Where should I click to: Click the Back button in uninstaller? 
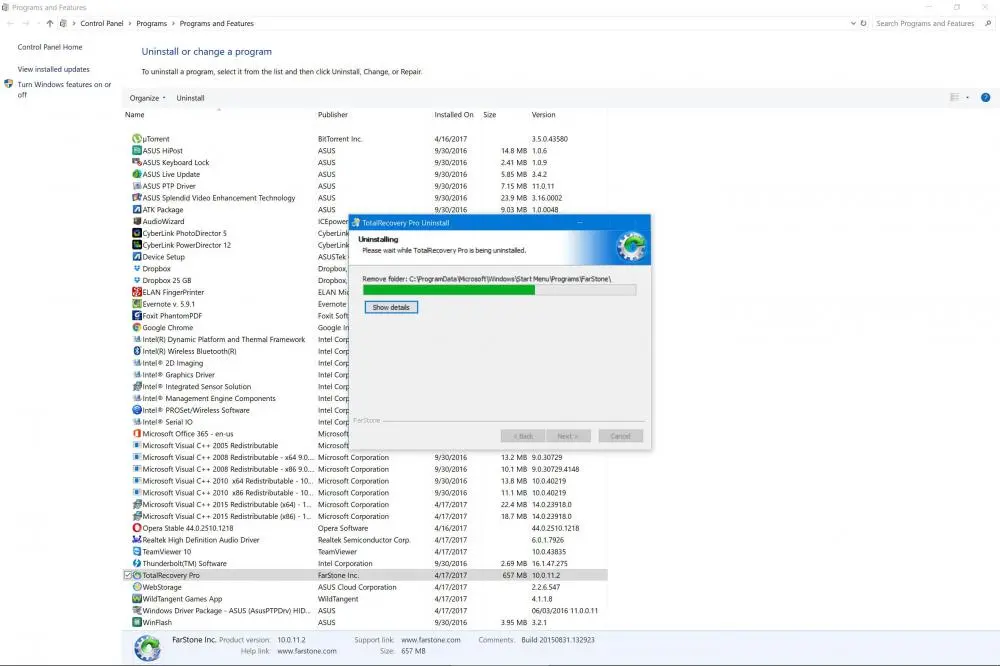click(522, 436)
